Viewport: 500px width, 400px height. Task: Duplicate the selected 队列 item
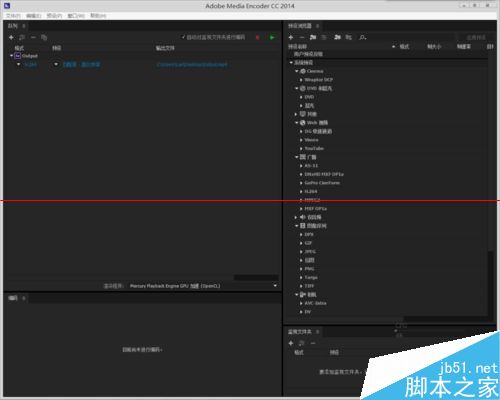pyautogui.click(x=44, y=37)
